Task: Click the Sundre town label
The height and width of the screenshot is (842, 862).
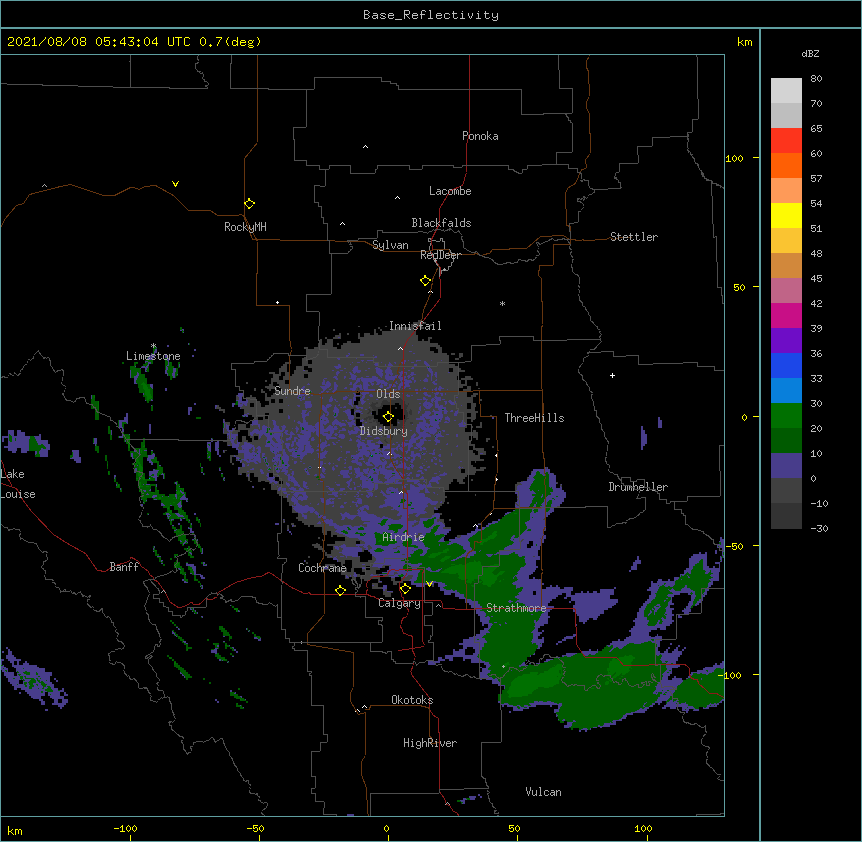Action: [292, 391]
